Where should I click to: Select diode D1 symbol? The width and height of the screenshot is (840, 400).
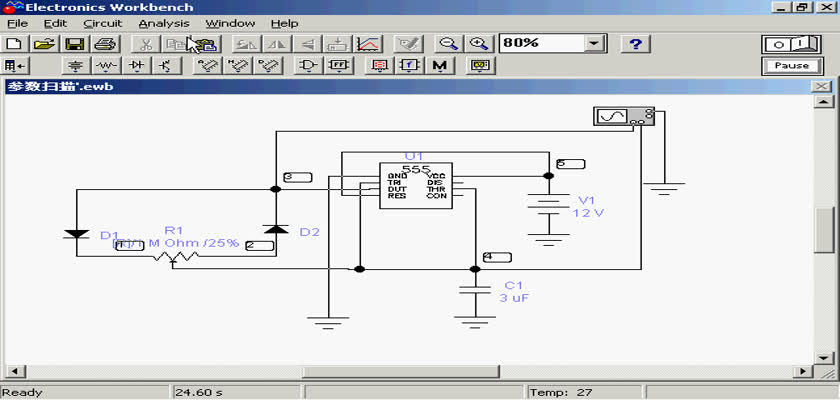pyautogui.click(x=76, y=234)
